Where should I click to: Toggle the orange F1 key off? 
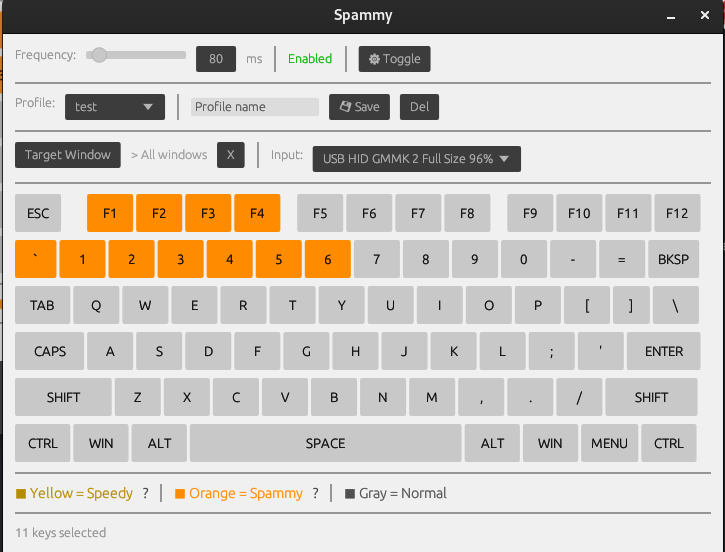(110, 213)
